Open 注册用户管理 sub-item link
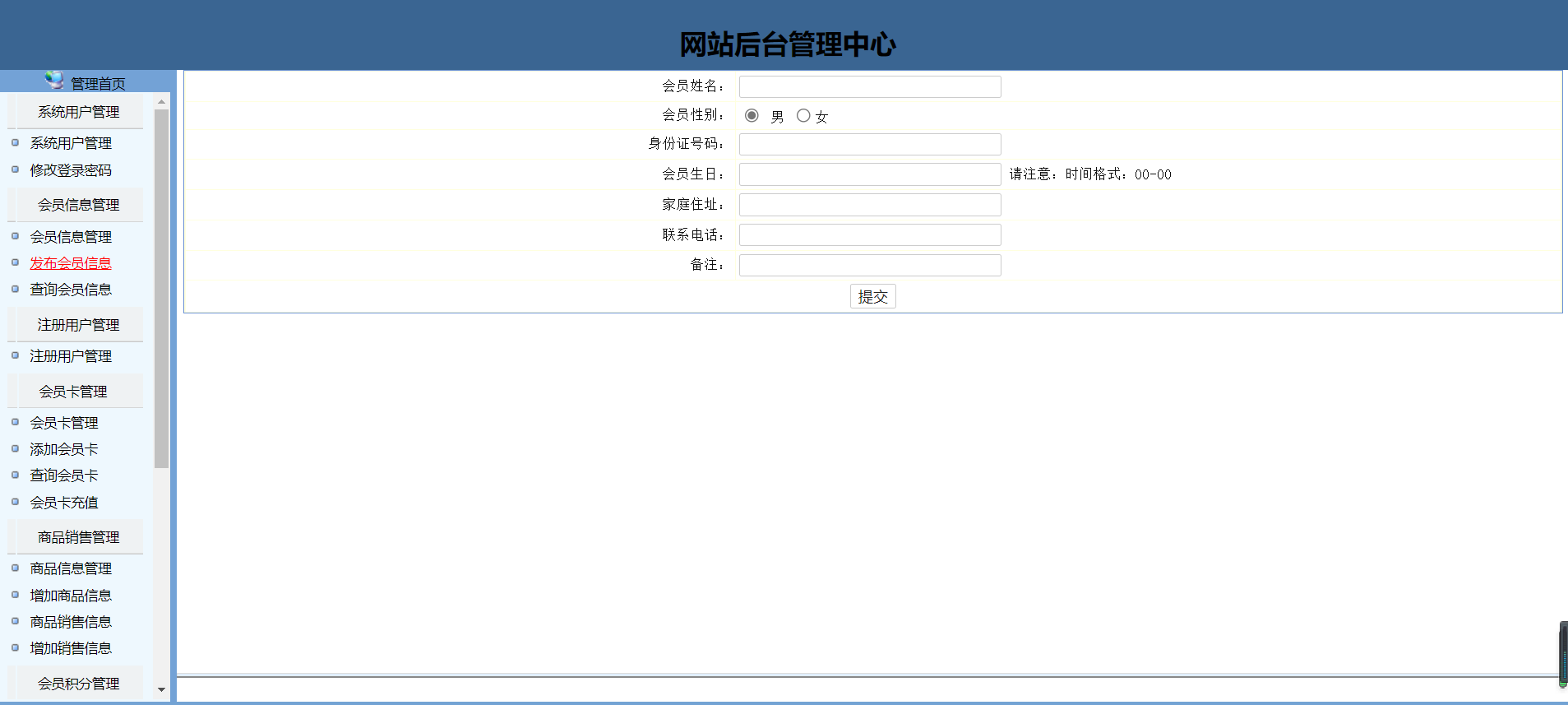The image size is (1568, 705). [71, 356]
